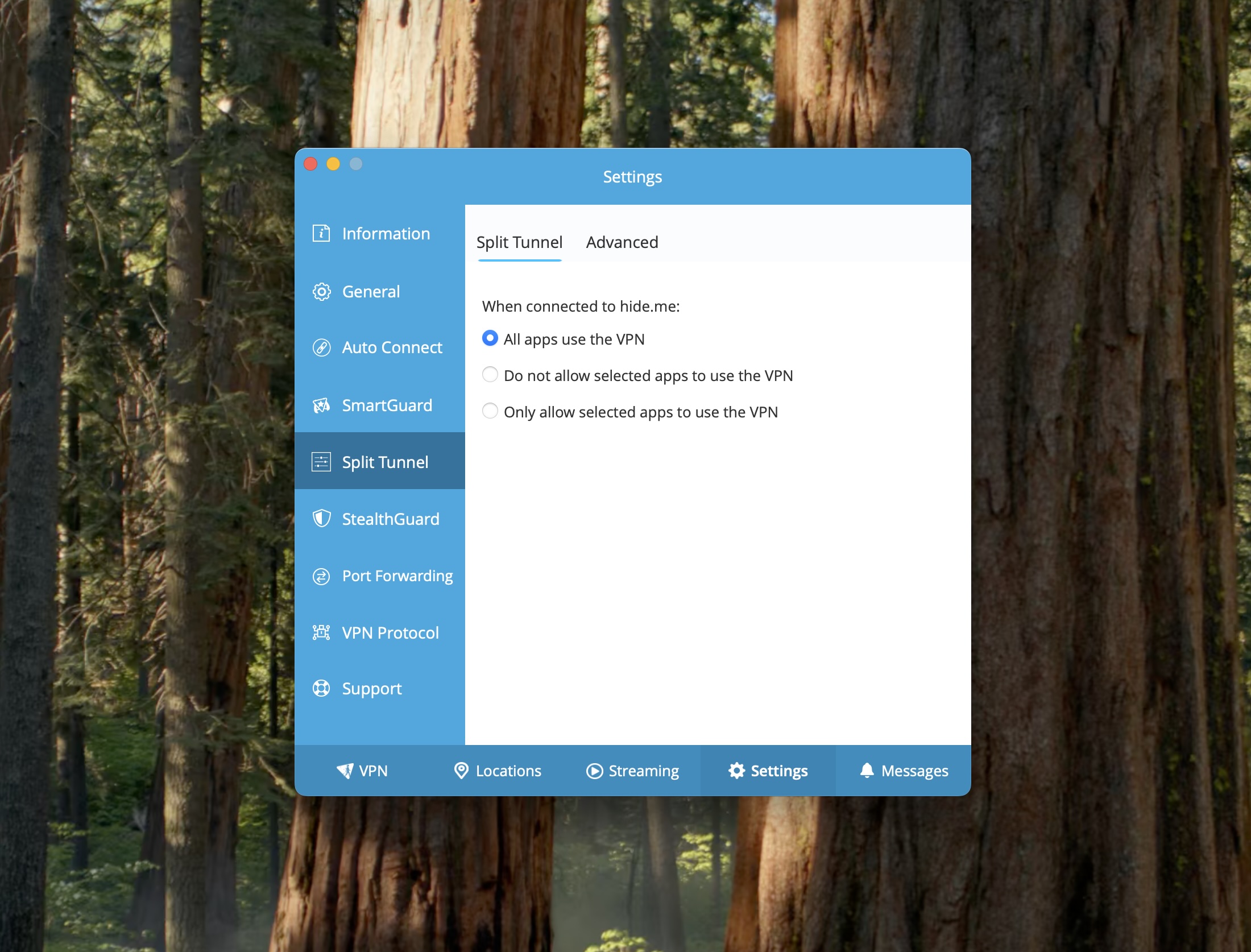Select the Split Tunnel tab
Viewport: 1251px width, 952px height.
tap(519, 242)
